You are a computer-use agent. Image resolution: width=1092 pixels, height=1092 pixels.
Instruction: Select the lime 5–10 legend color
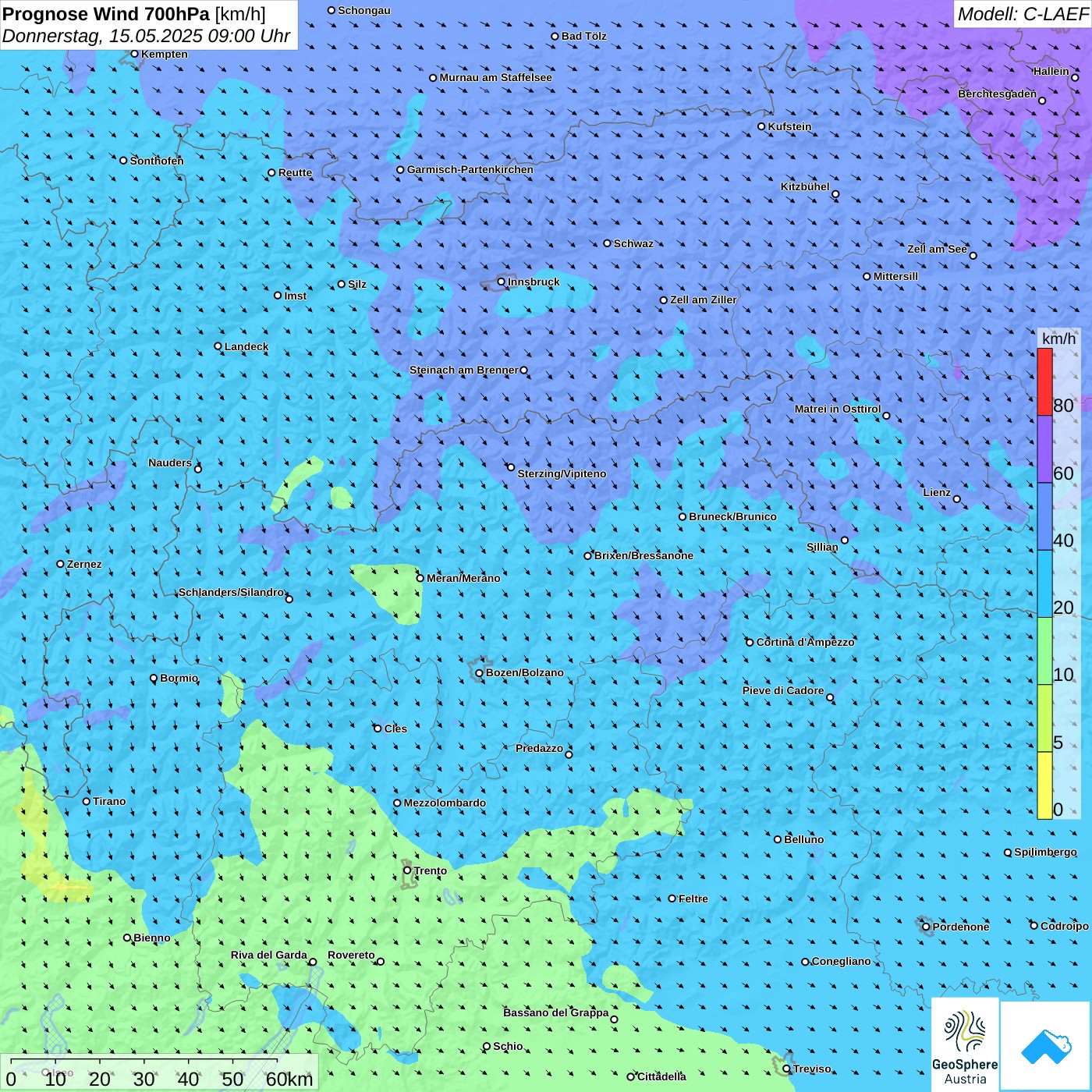(1044, 718)
